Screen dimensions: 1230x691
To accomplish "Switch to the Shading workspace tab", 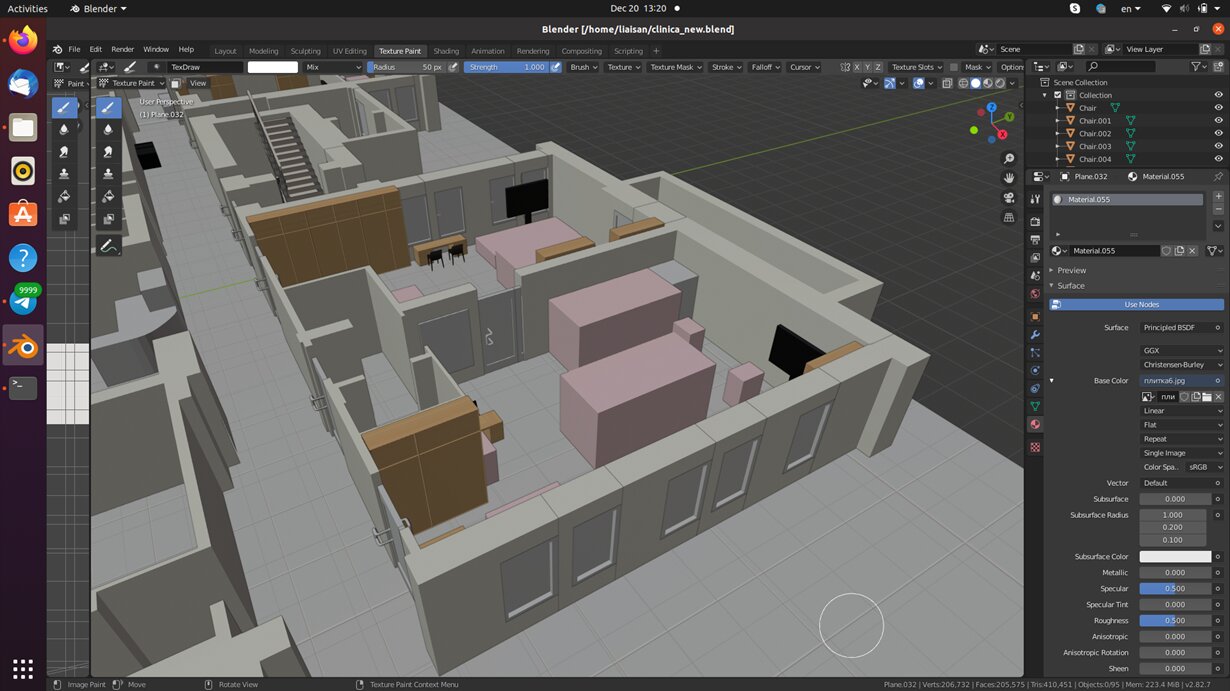I will click(446, 51).
